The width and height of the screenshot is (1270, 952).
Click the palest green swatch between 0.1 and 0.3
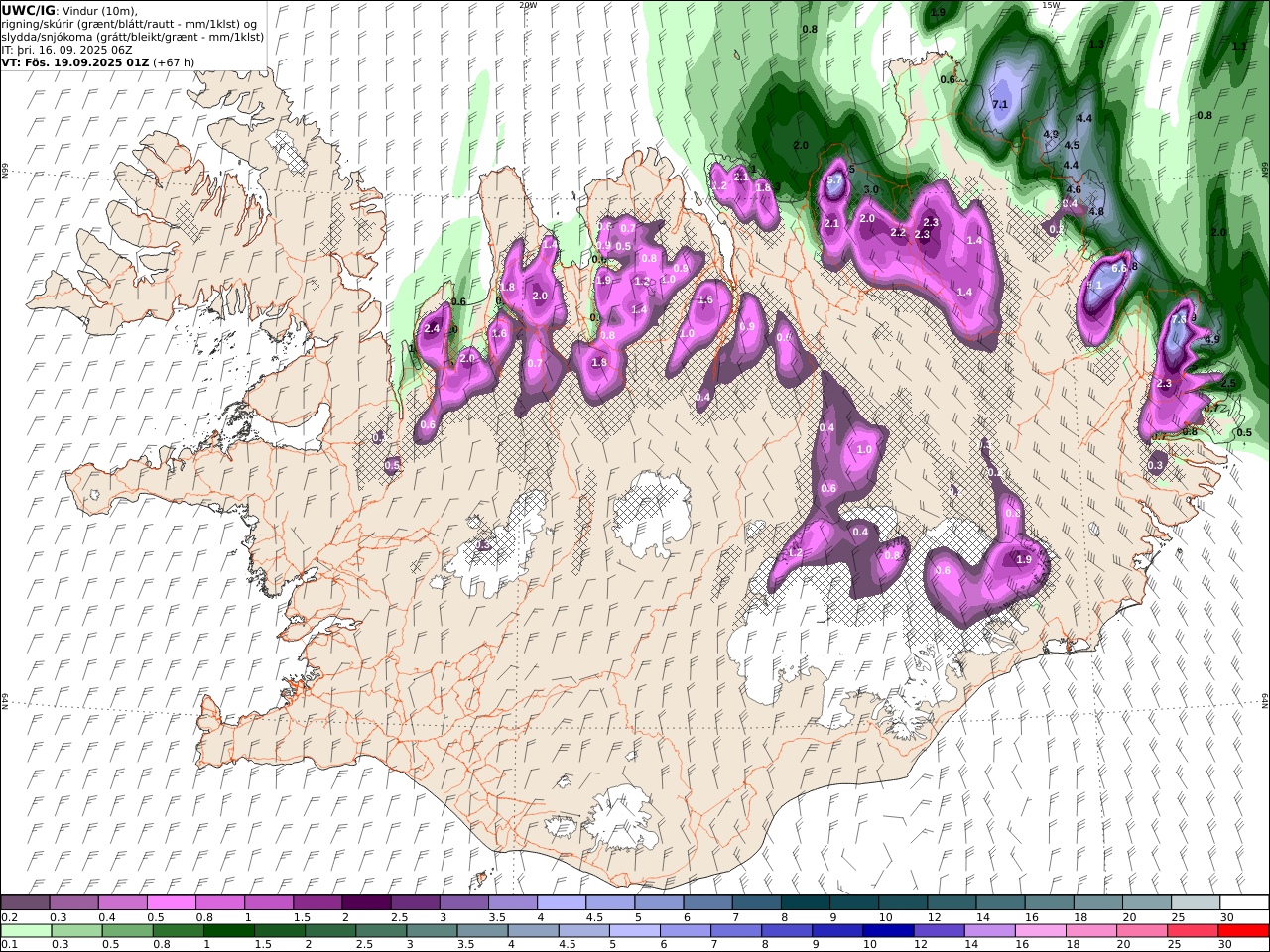[x=26, y=930]
